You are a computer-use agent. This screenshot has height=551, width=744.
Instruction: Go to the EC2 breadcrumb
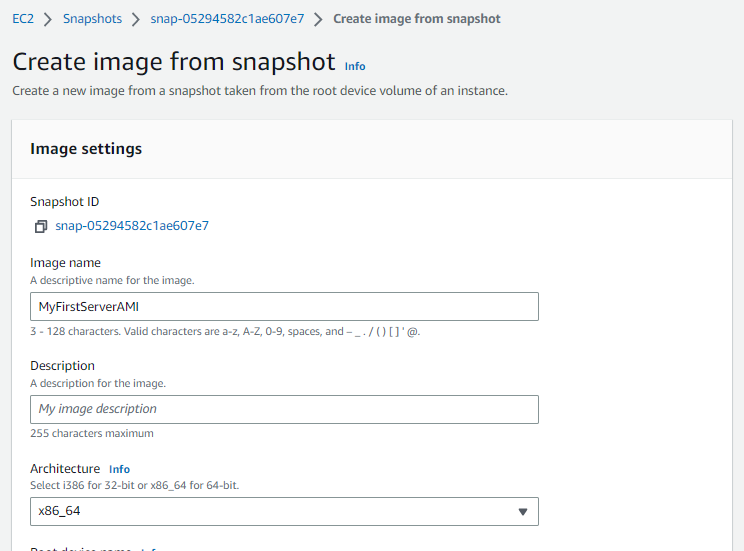tap(23, 19)
